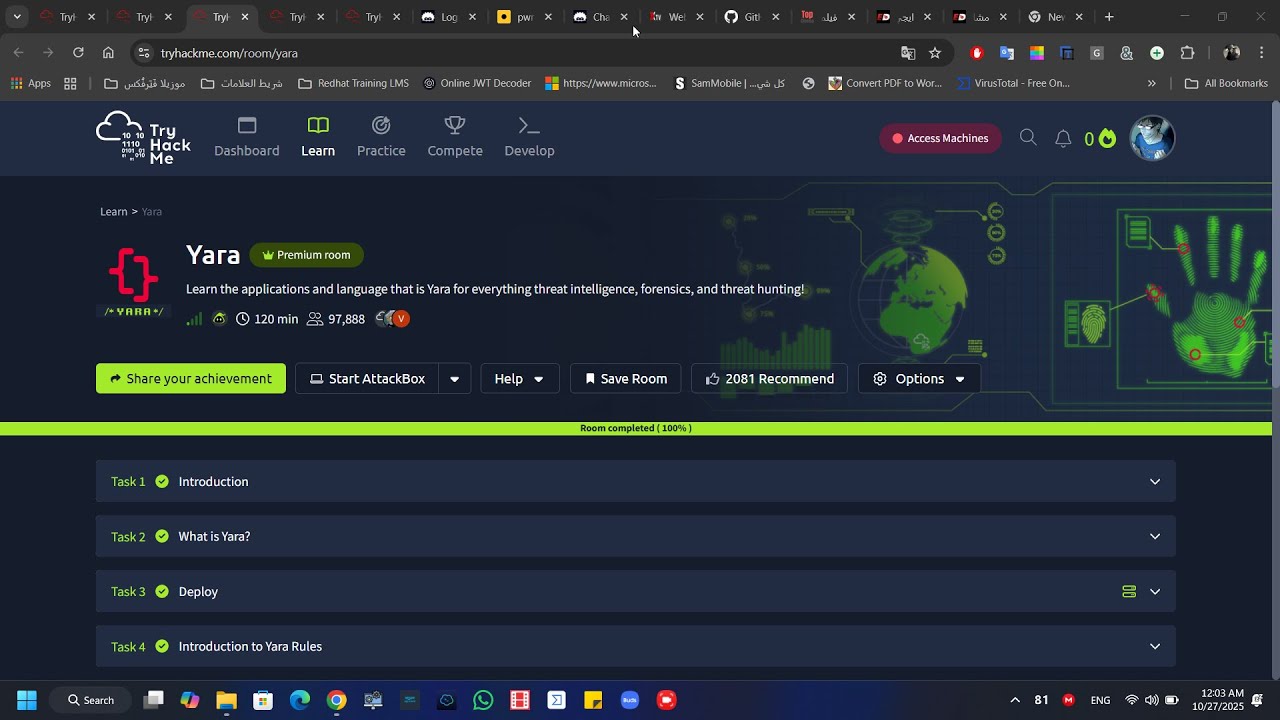Open Microsoft Edge from taskbar
This screenshot has width=1280, height=720.
click(300, 700)
